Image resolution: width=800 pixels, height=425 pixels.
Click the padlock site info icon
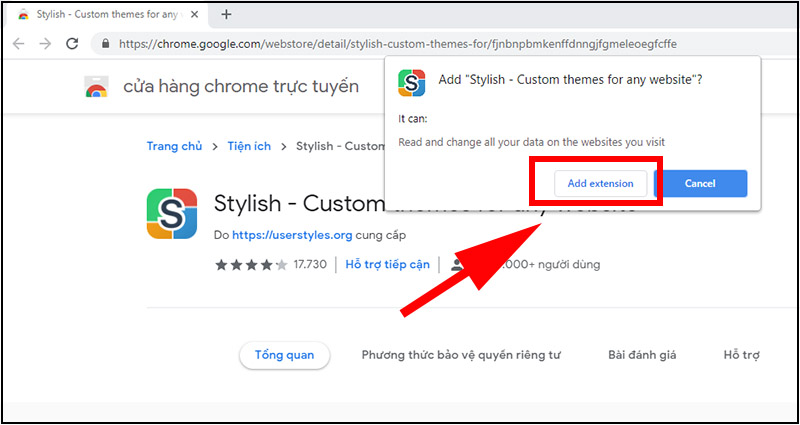(x=106, y=44)
